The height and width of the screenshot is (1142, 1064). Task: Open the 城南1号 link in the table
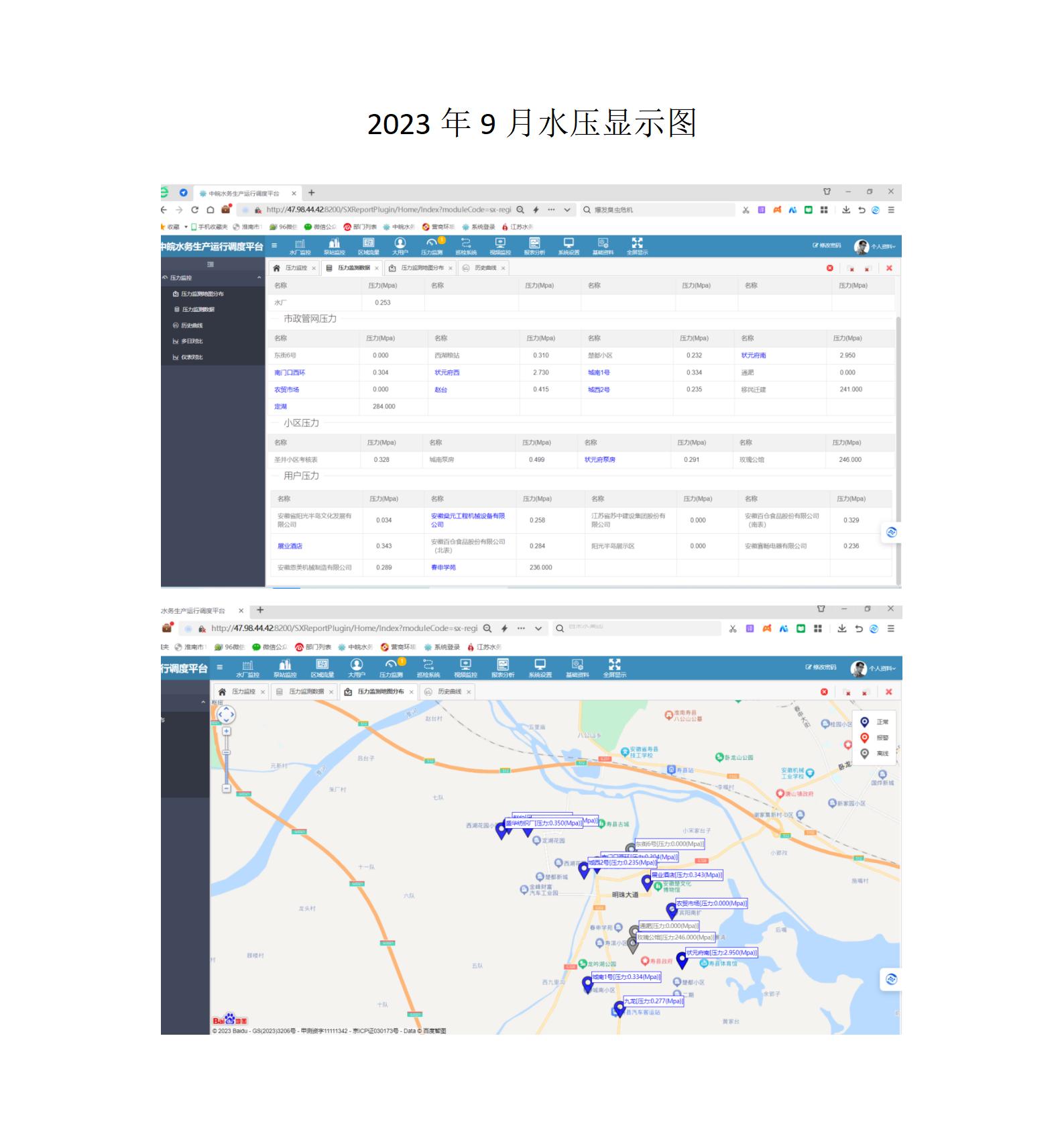[599, 373]
